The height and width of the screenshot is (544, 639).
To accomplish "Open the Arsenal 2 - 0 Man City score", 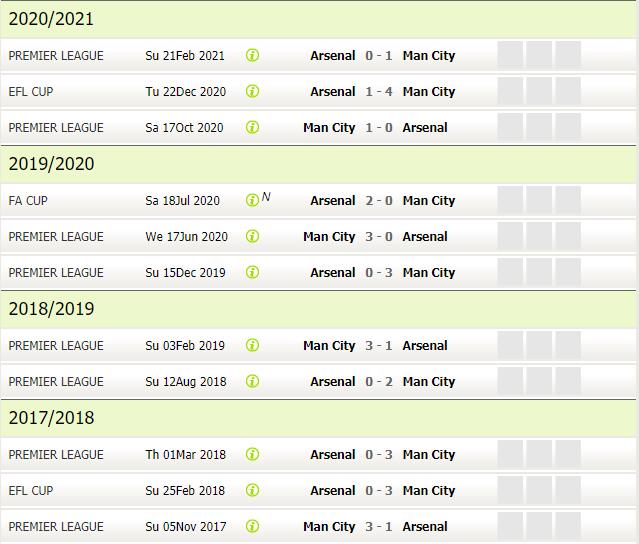I will click(x=379, y=200).
